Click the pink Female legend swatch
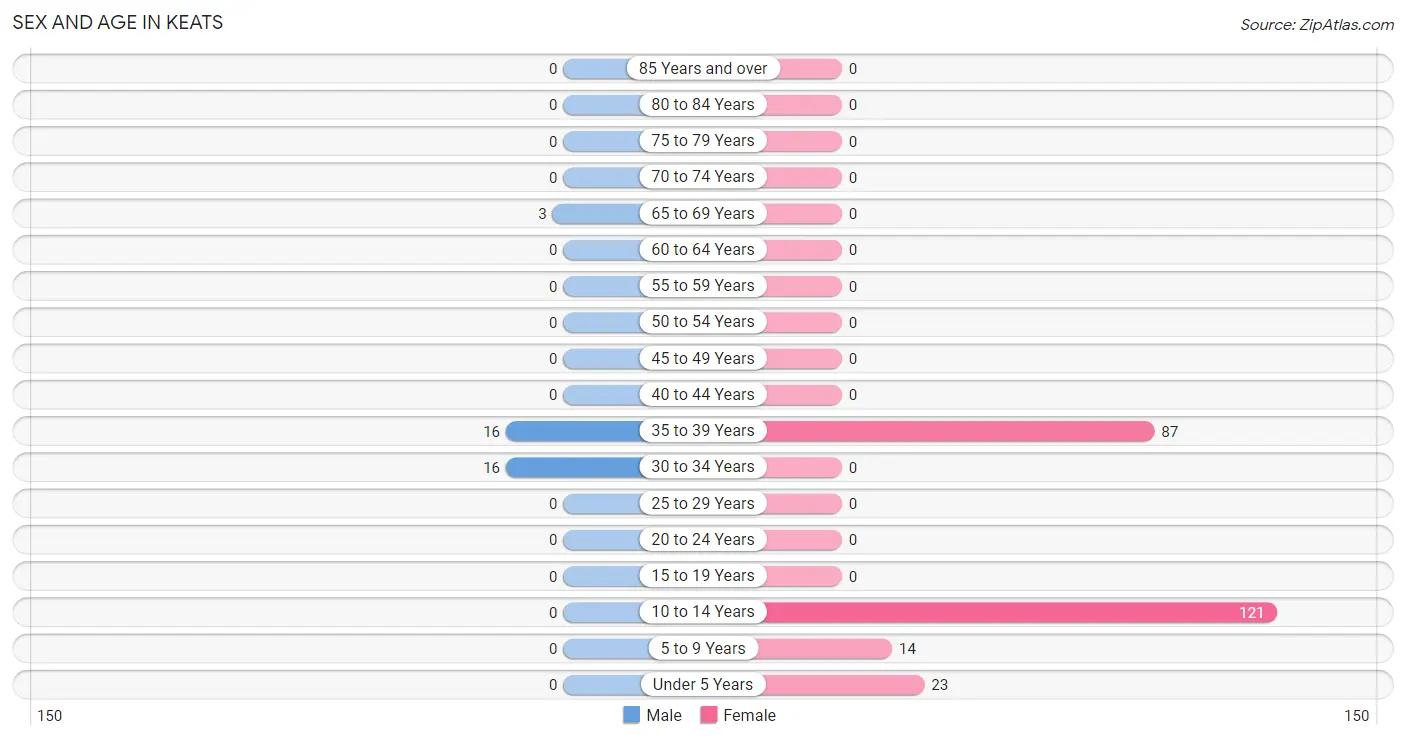The image size is (1406, 740). tap(709, 715)
